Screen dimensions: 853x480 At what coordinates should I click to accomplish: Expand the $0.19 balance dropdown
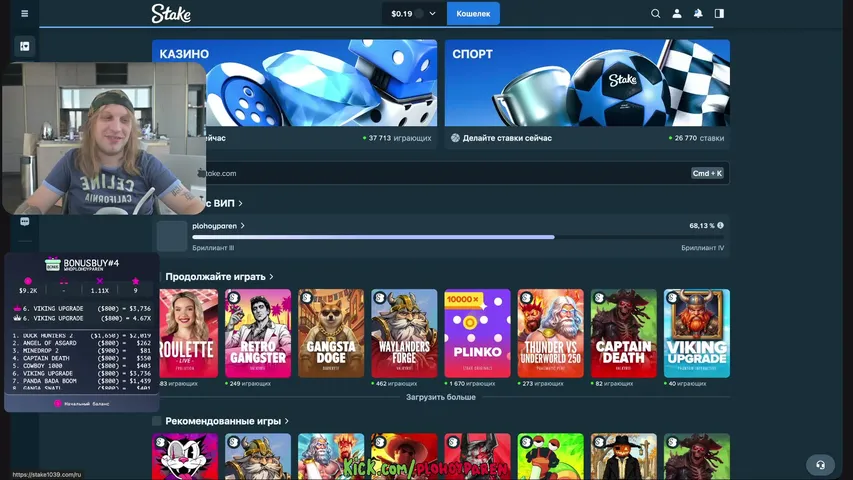414,14
